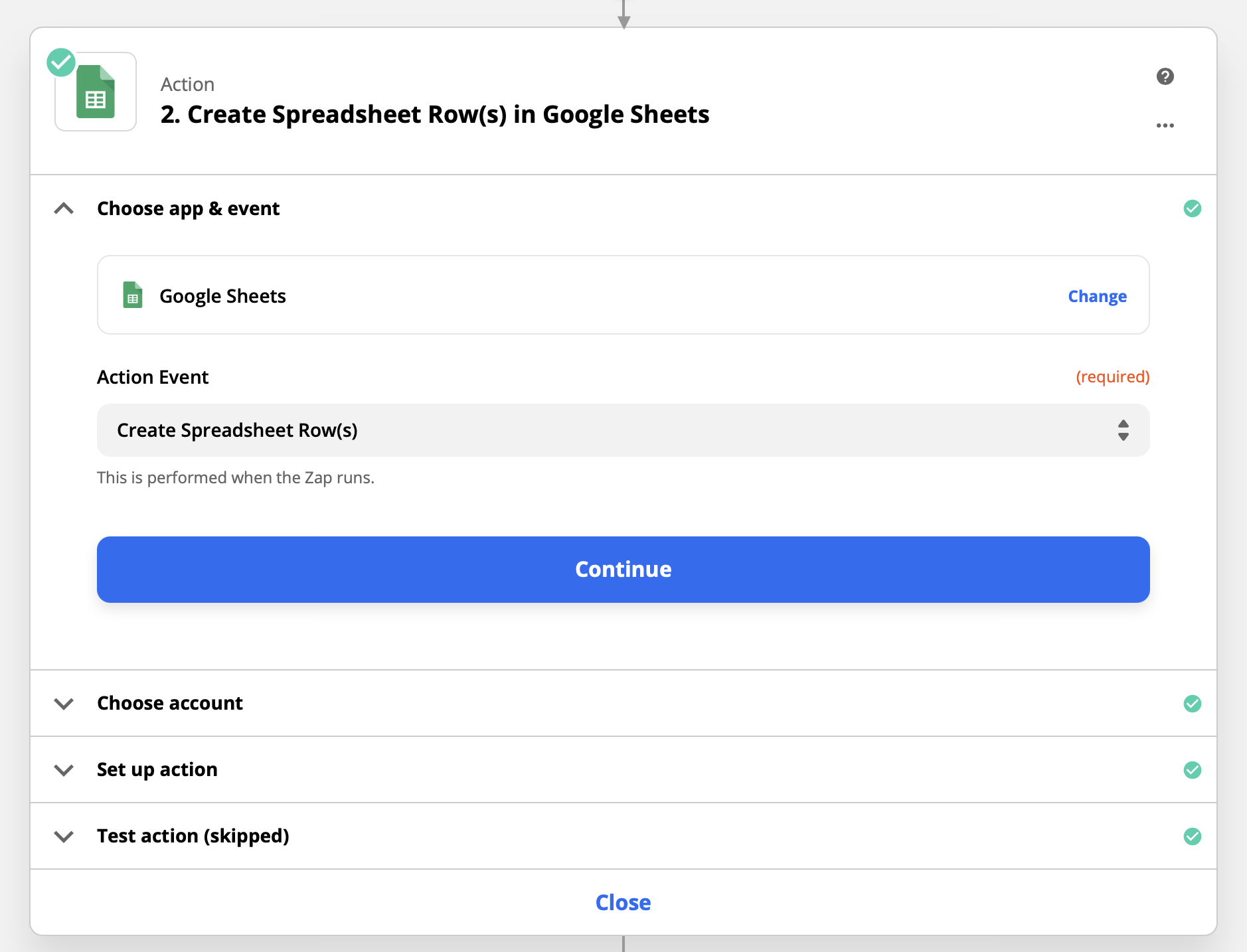This screenshot has height=952, width=1247.
Task: Click the red (required) label
Action: tap(1112, 377)
